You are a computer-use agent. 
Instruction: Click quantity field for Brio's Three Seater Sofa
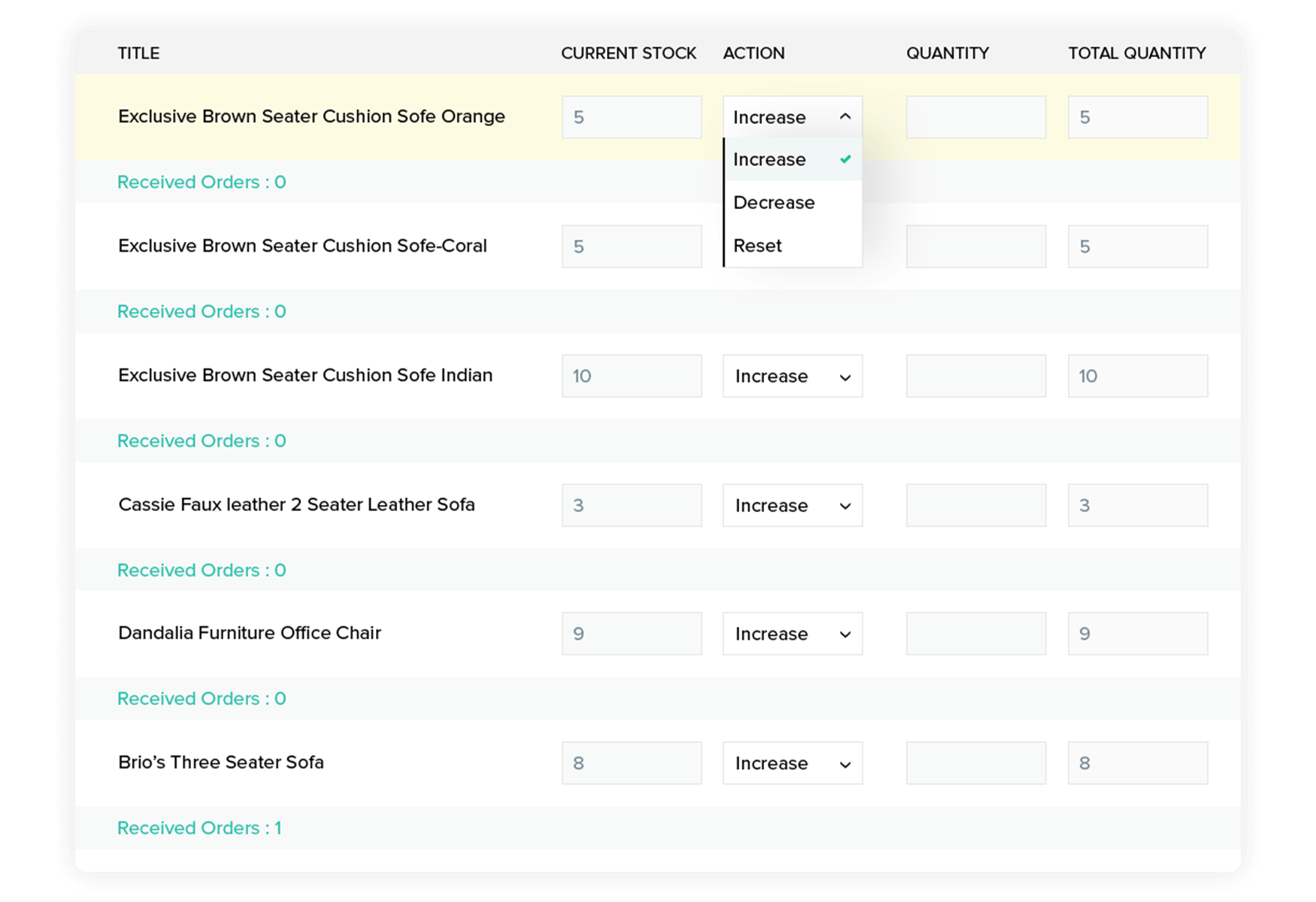[975, 763]
